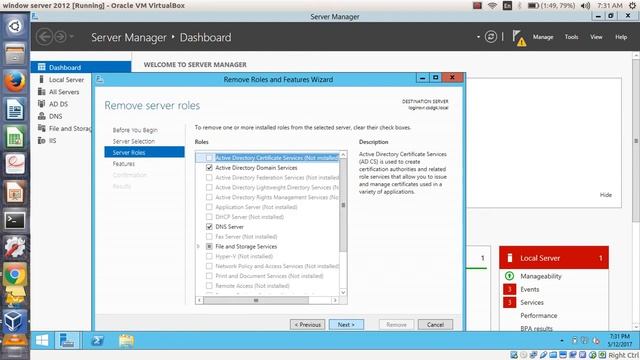
Task: Select the Server Roles wizard step
Action: (x=144, y=152)
